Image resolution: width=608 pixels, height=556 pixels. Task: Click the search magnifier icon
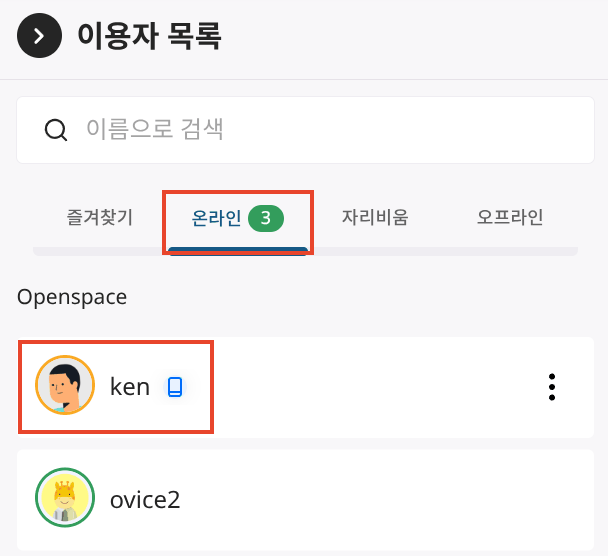(56, 130)
